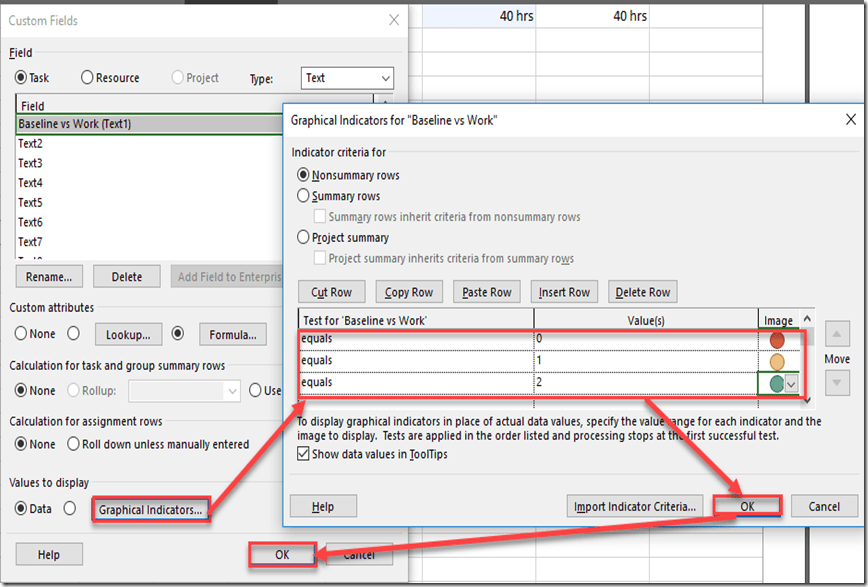This screenshot has height=587, width=868.
Task: Select the yellow indicator image in second row
Action: (777, 361)
